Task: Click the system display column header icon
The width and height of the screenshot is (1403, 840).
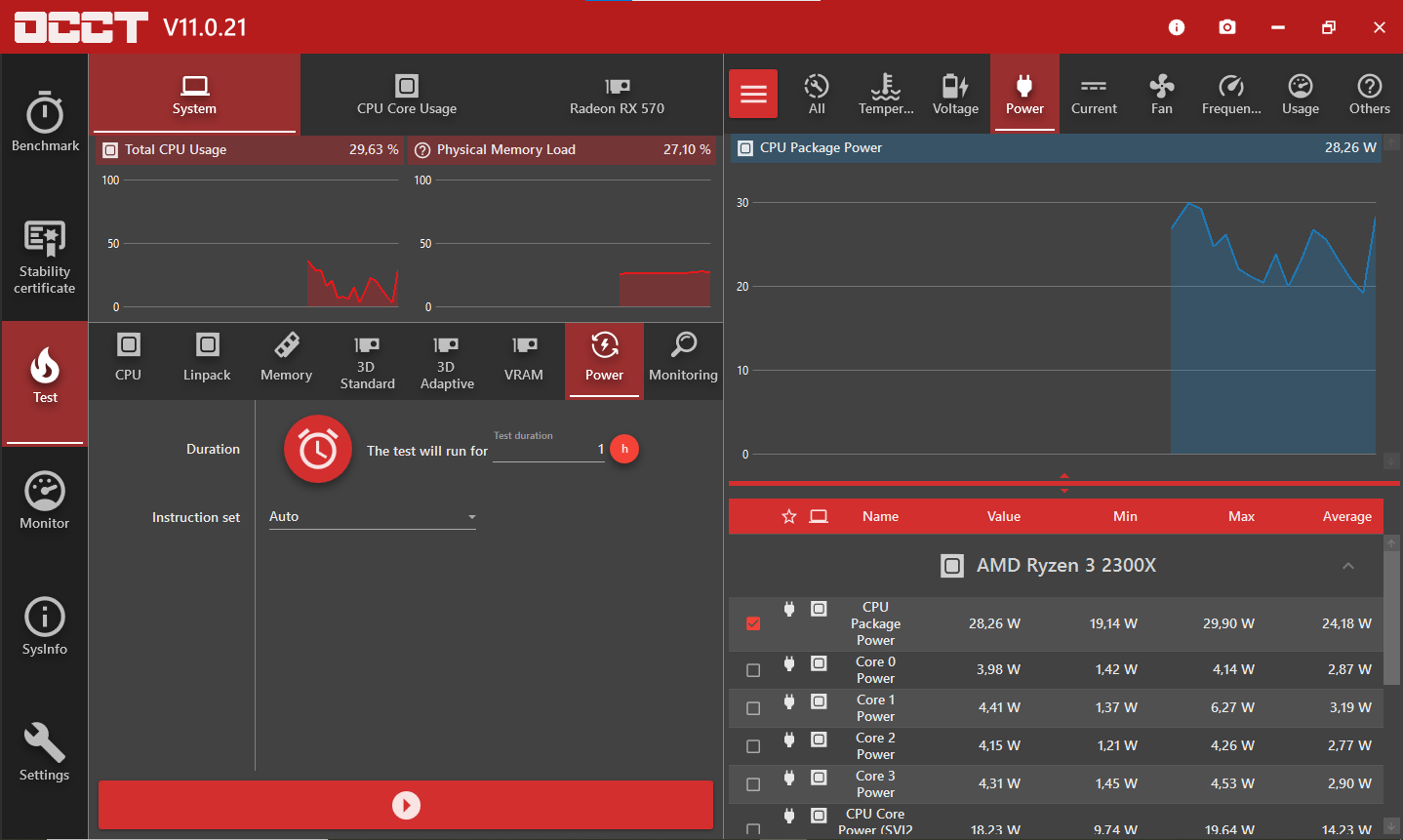Action: pyautogui.click(x=819, y=517)
